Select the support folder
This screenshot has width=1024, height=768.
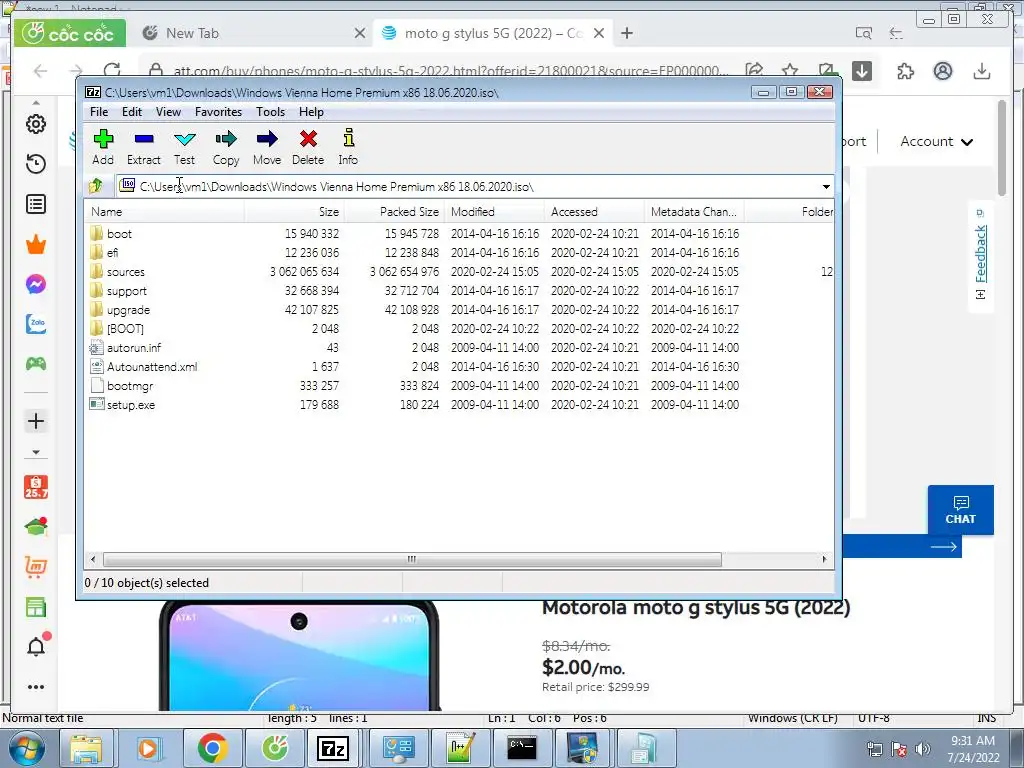[127, 291]
